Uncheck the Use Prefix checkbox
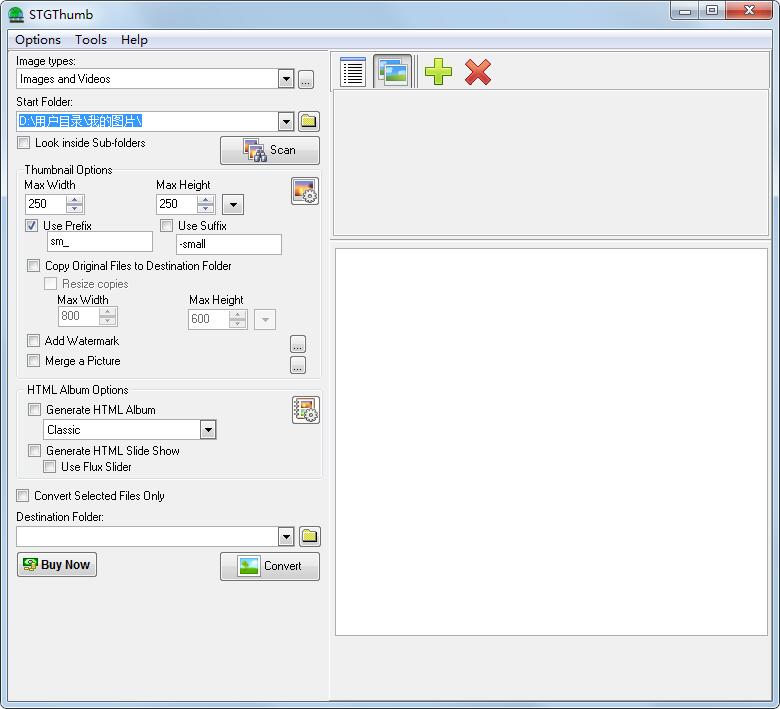Screen dimensions: 780x709 32,226
